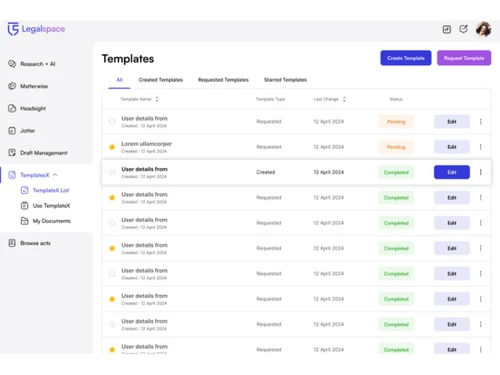This screenshot has height=375, width=500.
Task: Edit the first Pending User details row
Action: (x=452, y=122)
